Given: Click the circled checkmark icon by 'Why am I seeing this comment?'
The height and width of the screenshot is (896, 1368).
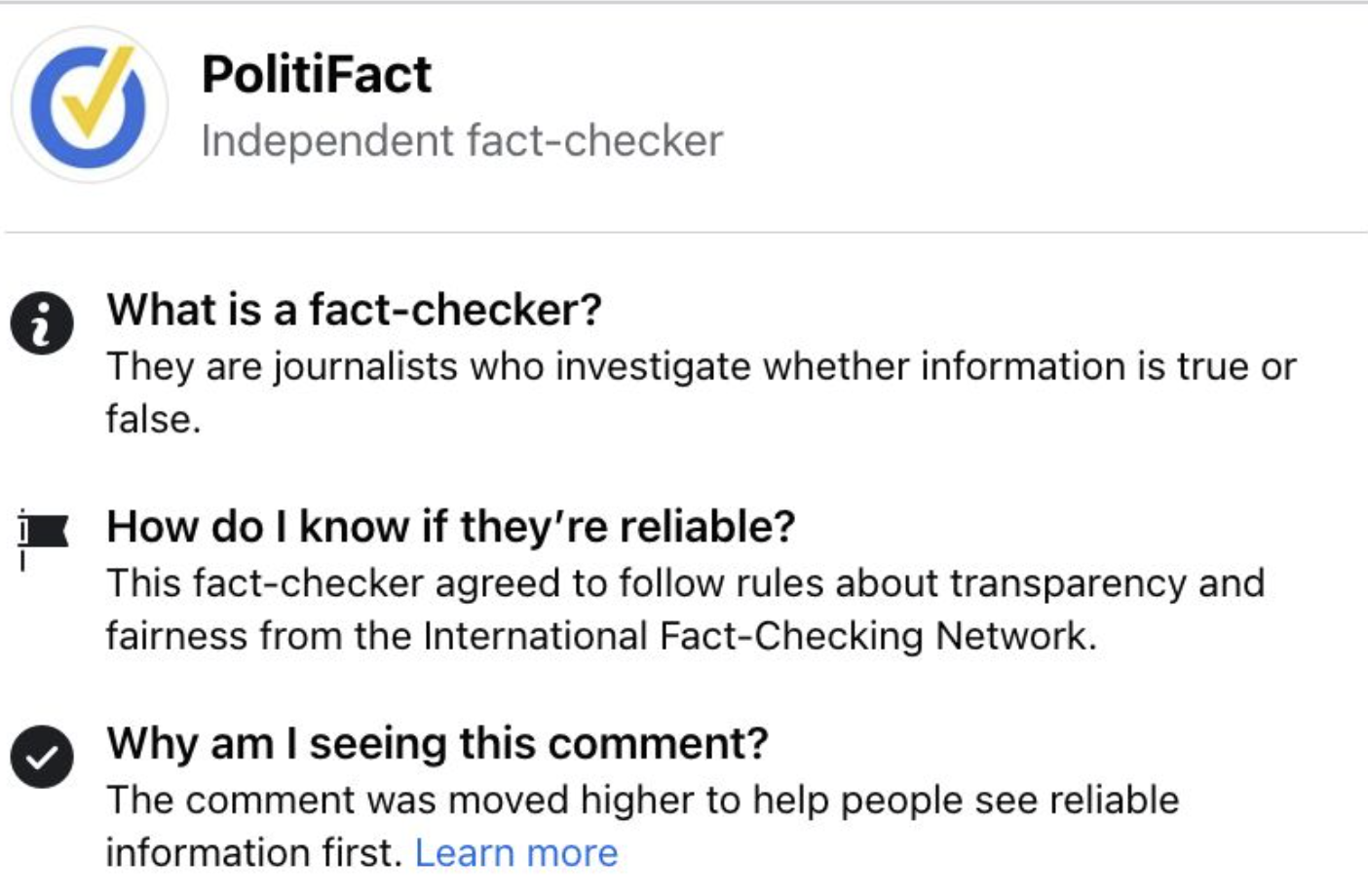Looking at the screenshot, I should [41, 754].
